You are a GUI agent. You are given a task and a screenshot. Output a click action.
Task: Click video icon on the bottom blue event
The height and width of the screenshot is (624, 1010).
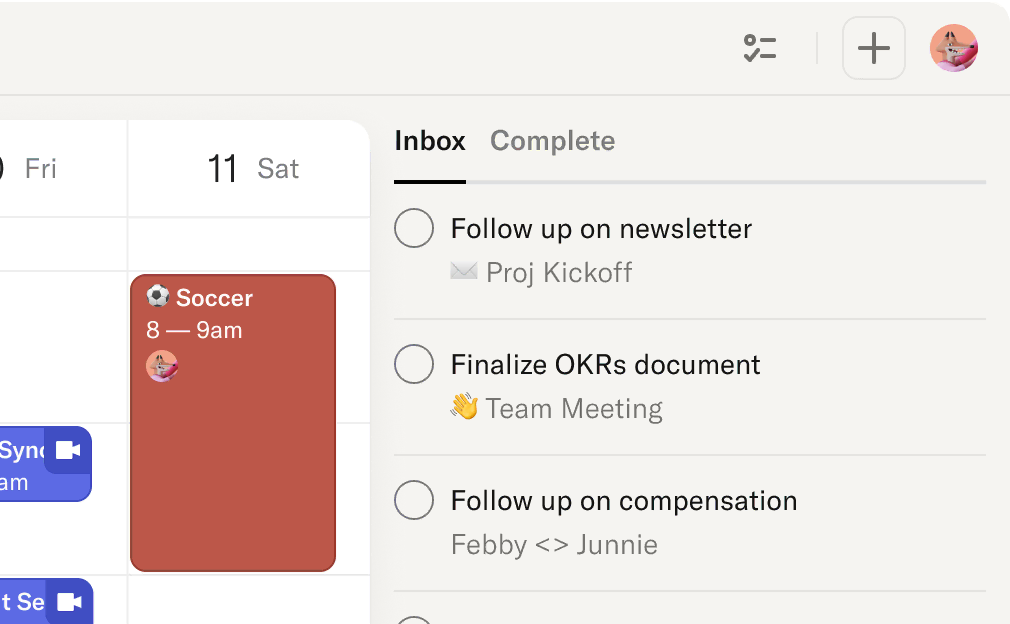(69, 601)
